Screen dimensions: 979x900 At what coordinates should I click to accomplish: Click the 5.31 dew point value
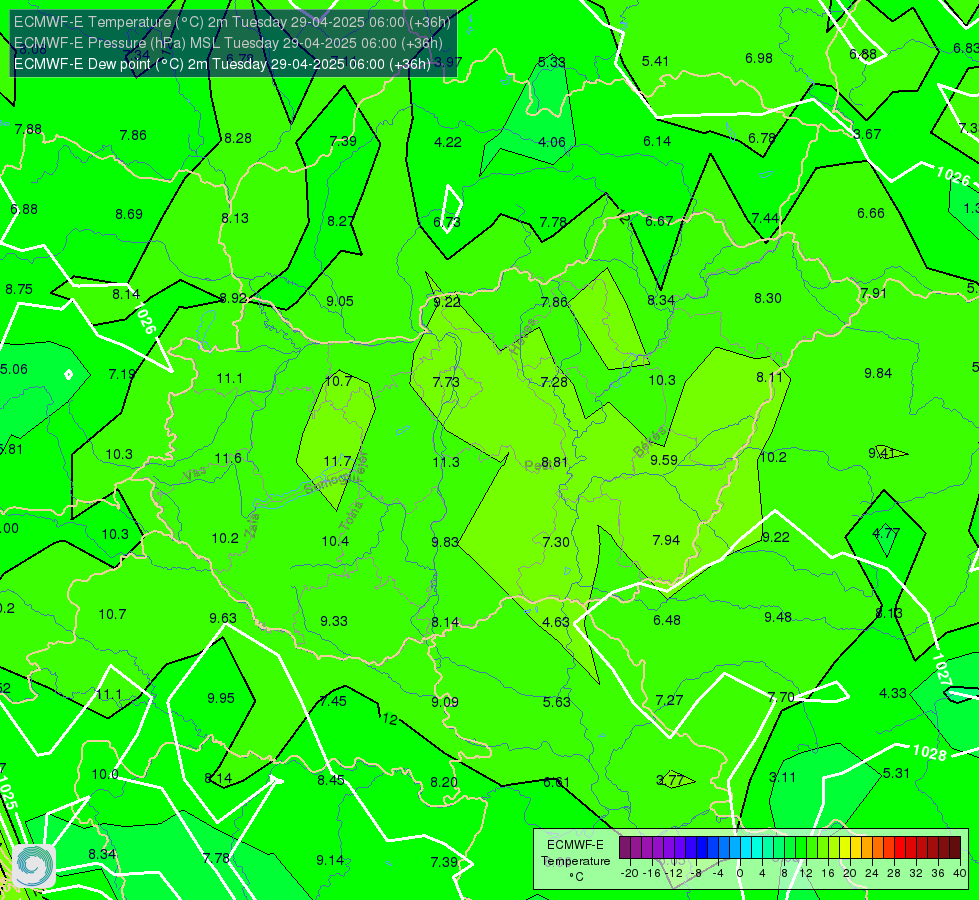(896, 773)
